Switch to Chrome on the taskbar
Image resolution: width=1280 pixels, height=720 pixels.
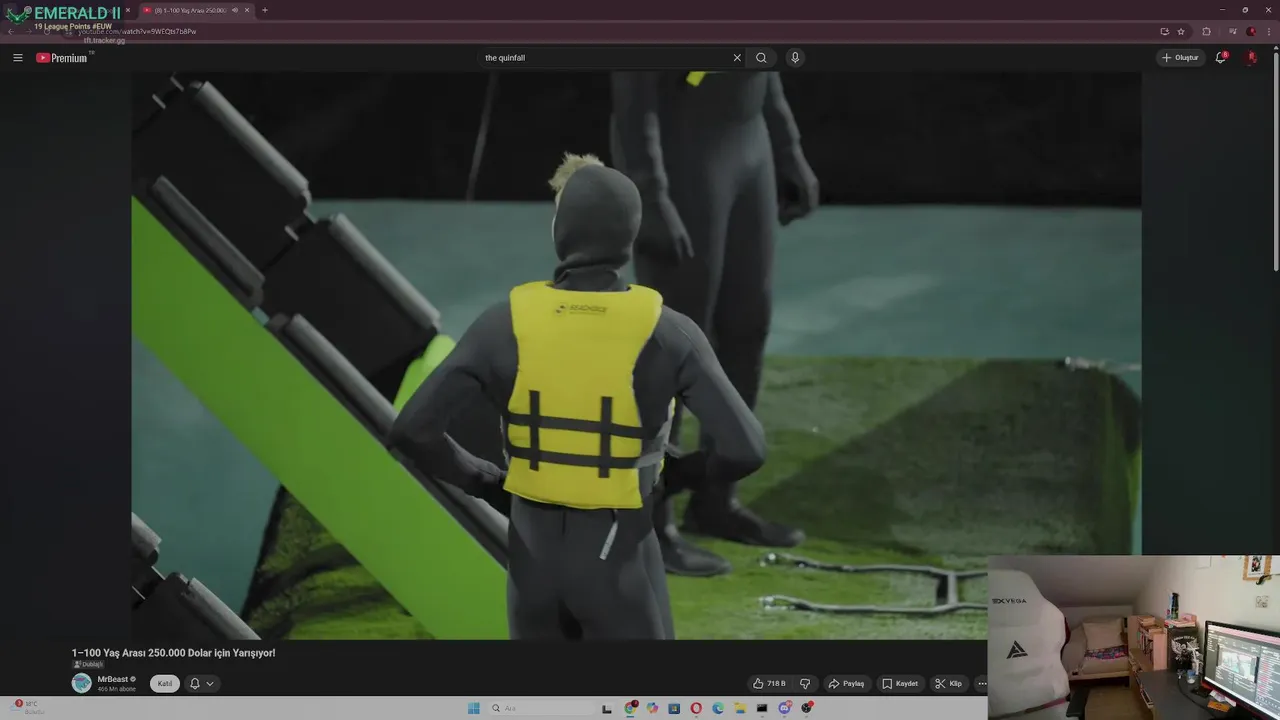630,708
